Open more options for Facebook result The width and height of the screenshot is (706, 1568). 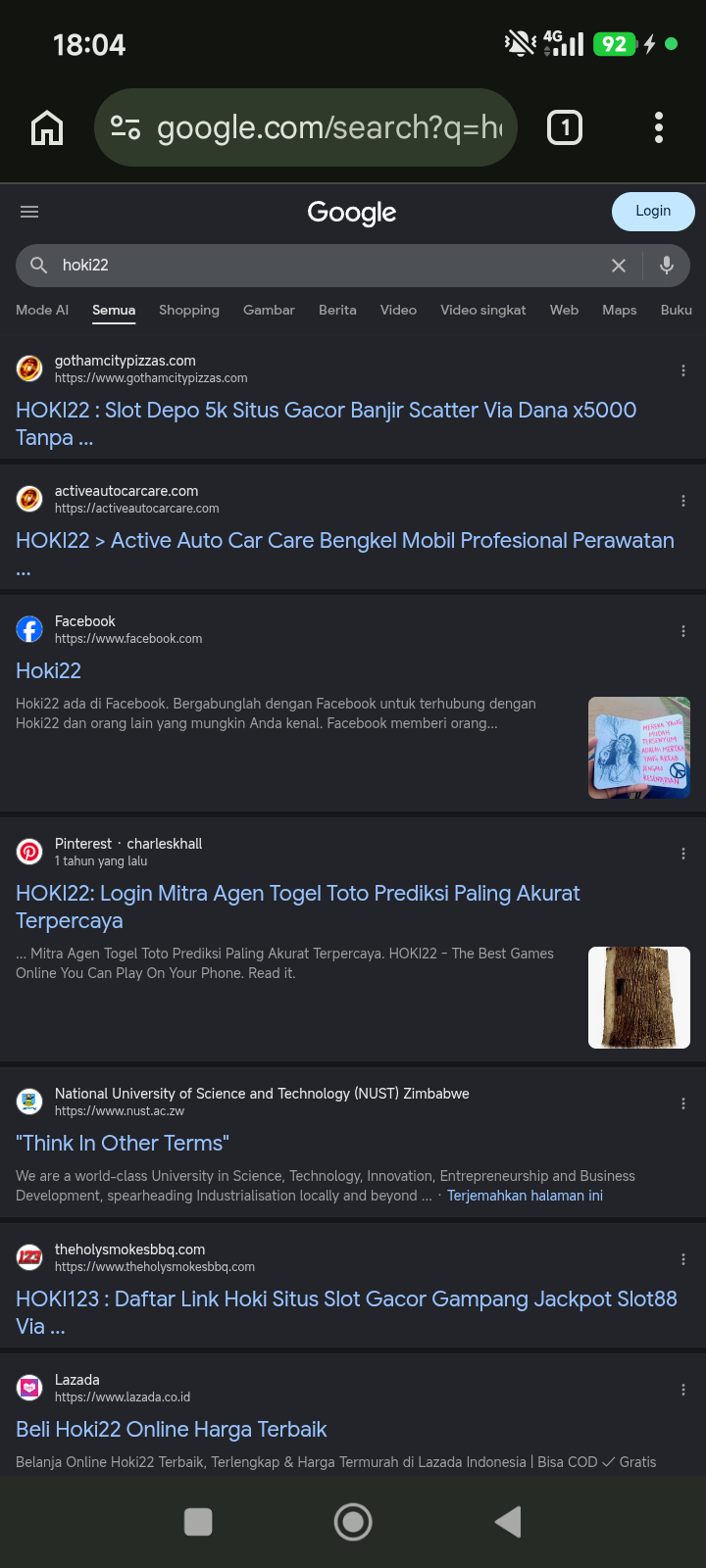coord(683,631)
